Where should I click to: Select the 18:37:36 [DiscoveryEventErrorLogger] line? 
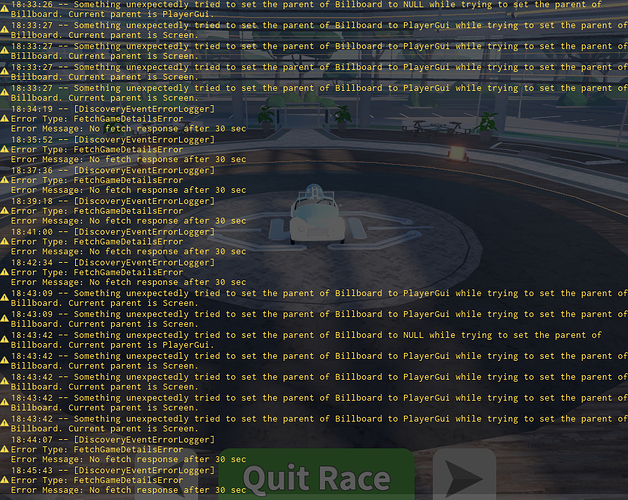point(113,171)
